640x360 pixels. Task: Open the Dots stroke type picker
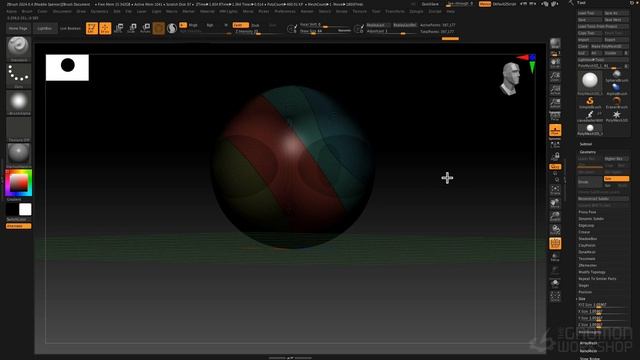coord(18,76)
